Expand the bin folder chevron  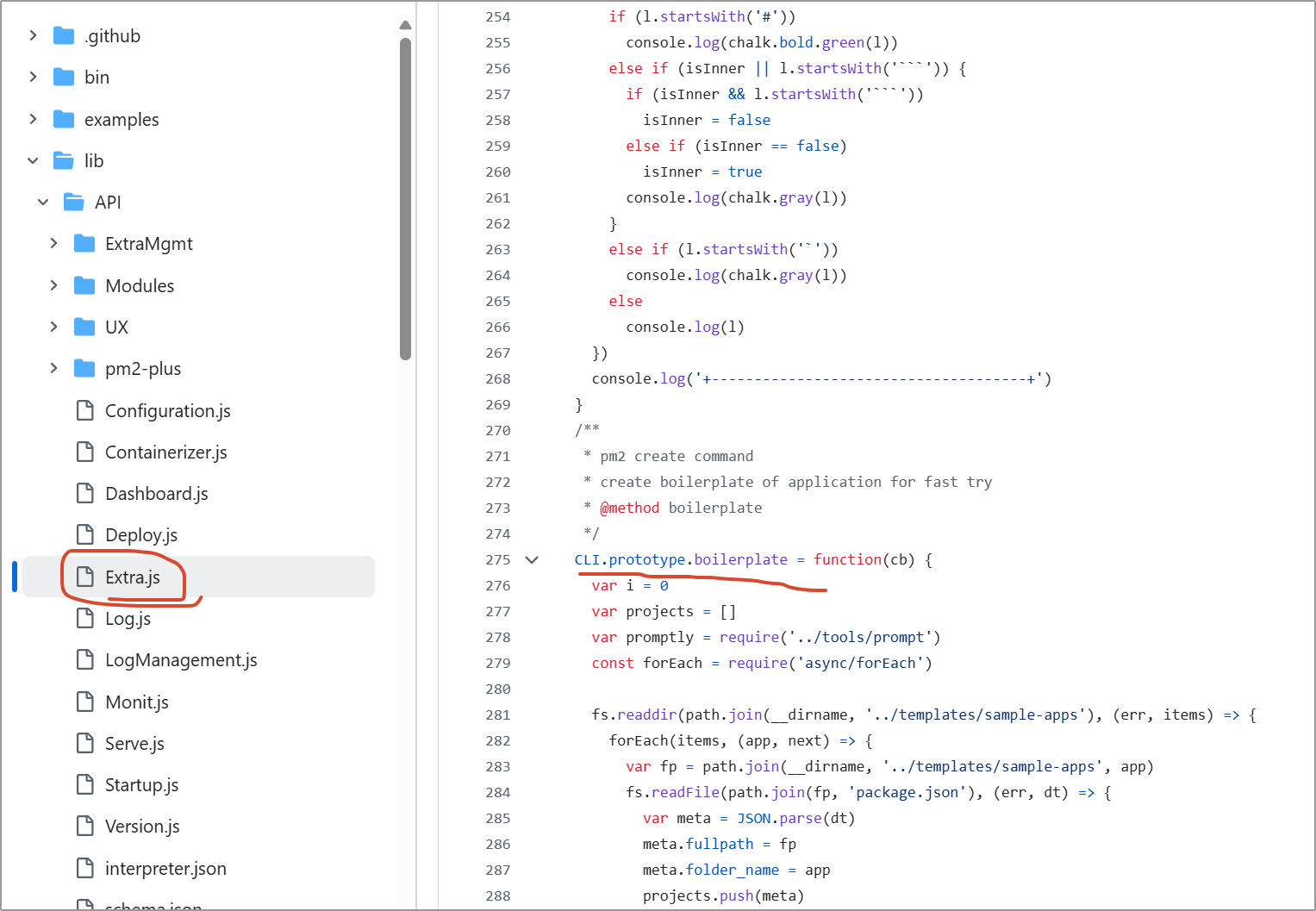(33, 77)
